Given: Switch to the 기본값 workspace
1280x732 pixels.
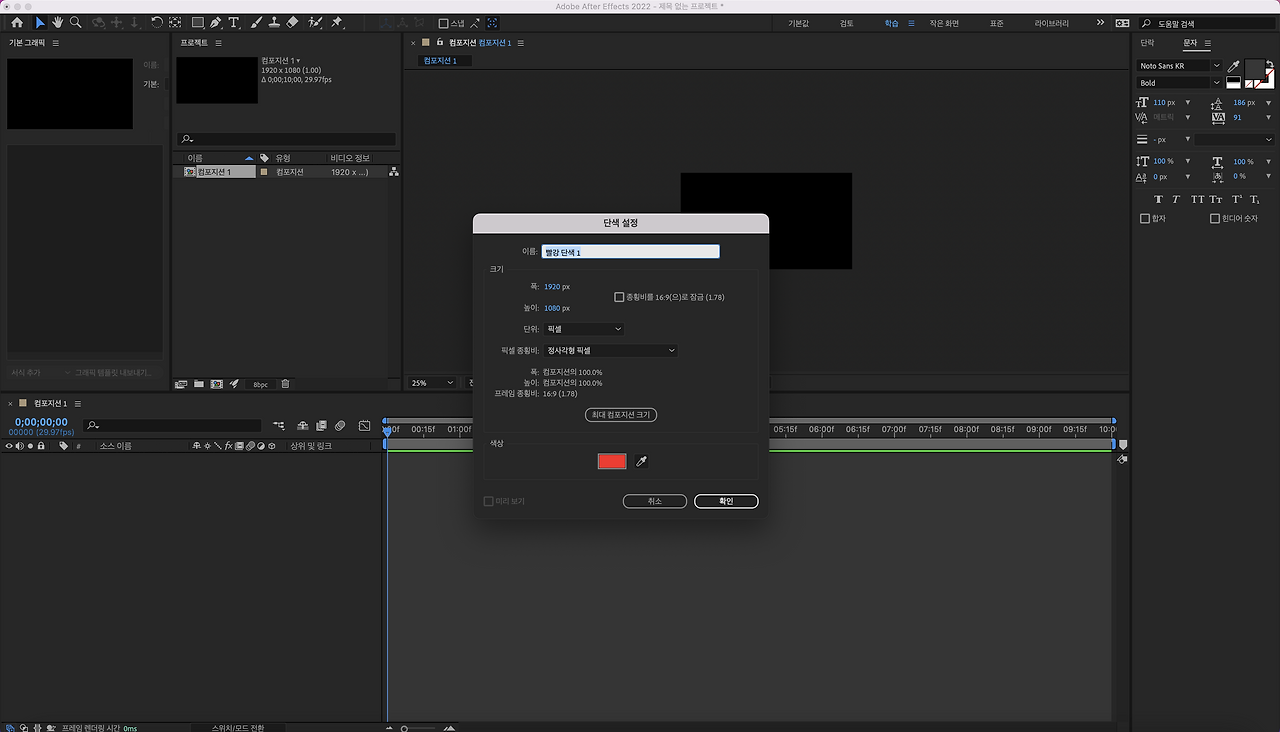Looking at the screenshot, I should [x=799, y=23].
